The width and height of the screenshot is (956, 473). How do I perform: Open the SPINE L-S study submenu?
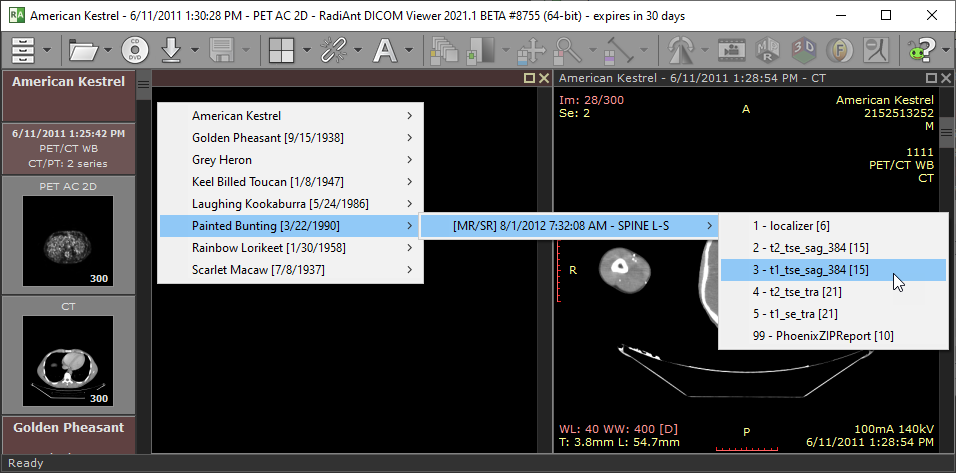coord(569,226)
